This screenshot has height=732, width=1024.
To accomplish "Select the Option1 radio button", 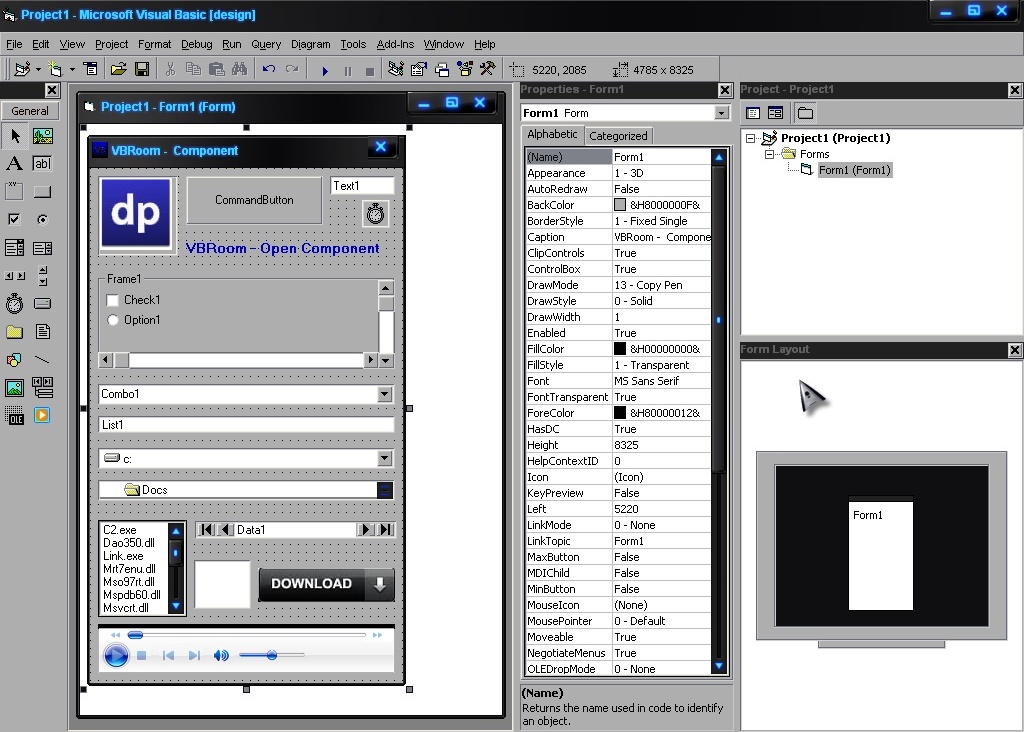I will tap(114, 320).
